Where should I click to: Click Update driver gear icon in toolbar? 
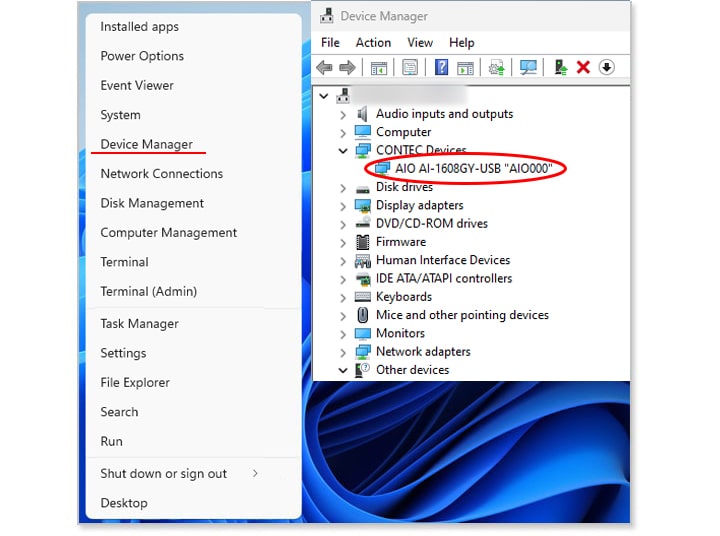coord(496,67)
